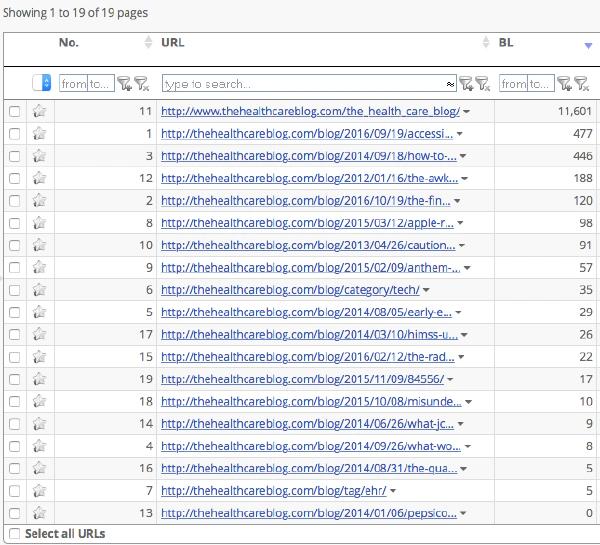Star the category/tech/ URL row

(x=39, y=290)
